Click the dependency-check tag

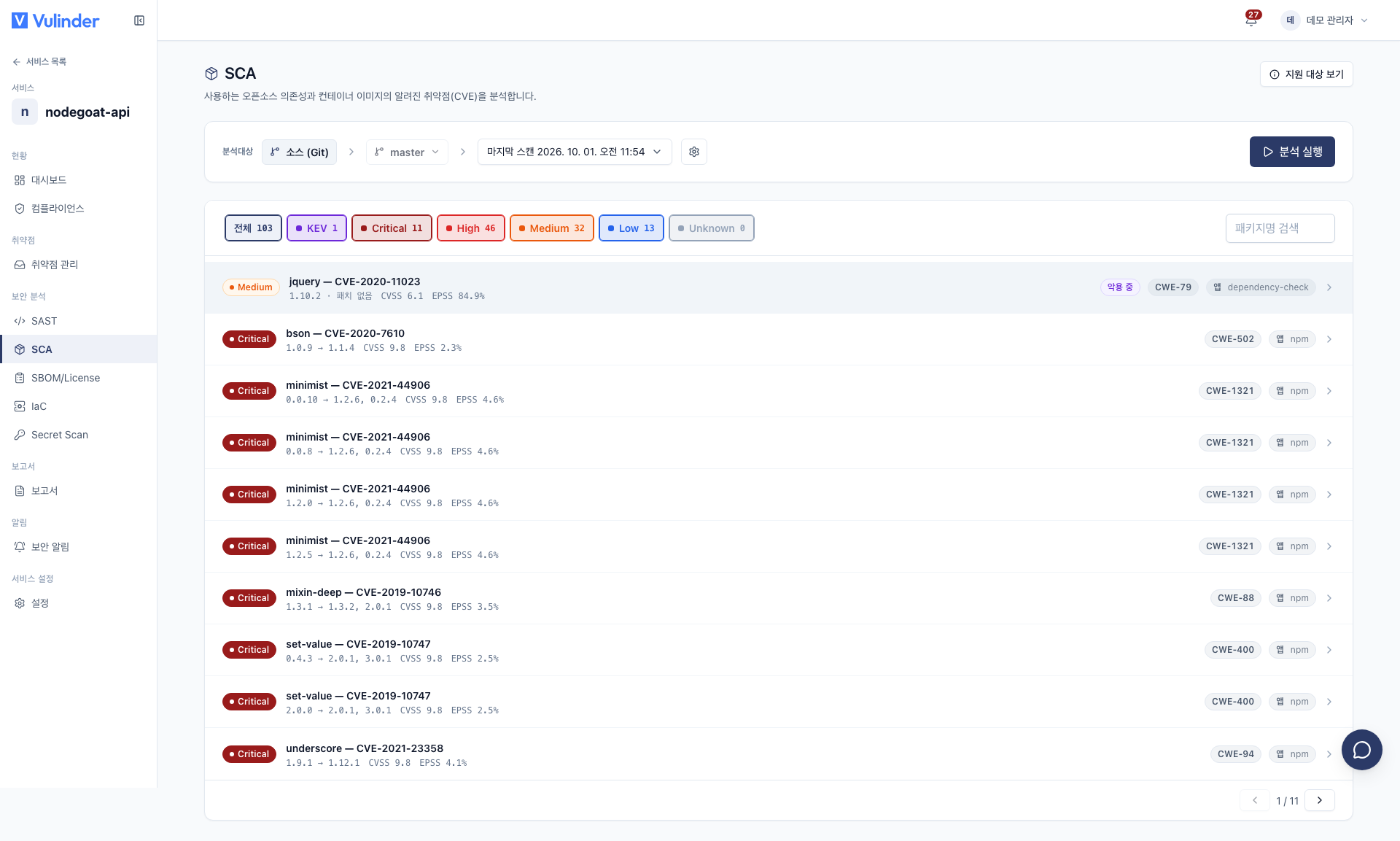1261,287
